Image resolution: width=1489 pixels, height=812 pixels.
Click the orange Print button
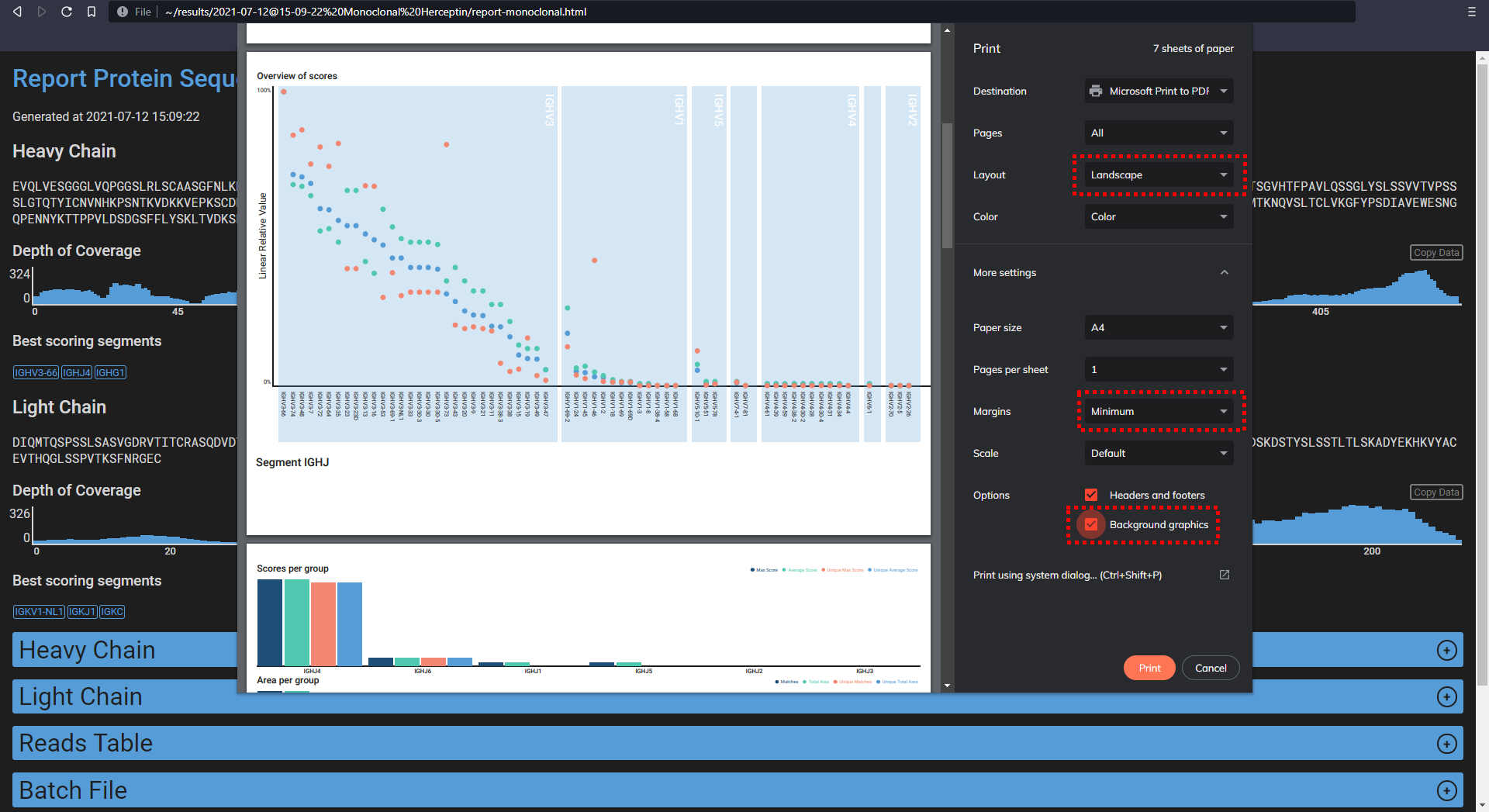[1149, 668]
